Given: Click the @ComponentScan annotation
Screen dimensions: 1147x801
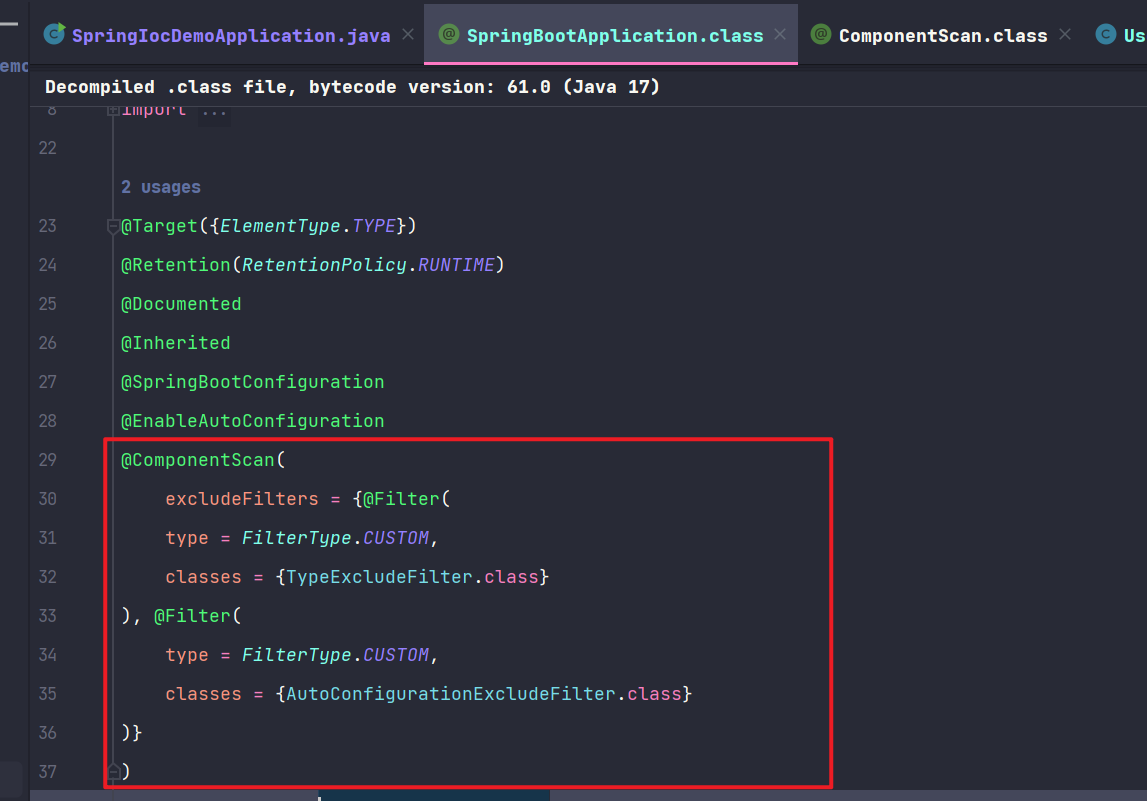Looking at the screenshot, I should (198, 459).
